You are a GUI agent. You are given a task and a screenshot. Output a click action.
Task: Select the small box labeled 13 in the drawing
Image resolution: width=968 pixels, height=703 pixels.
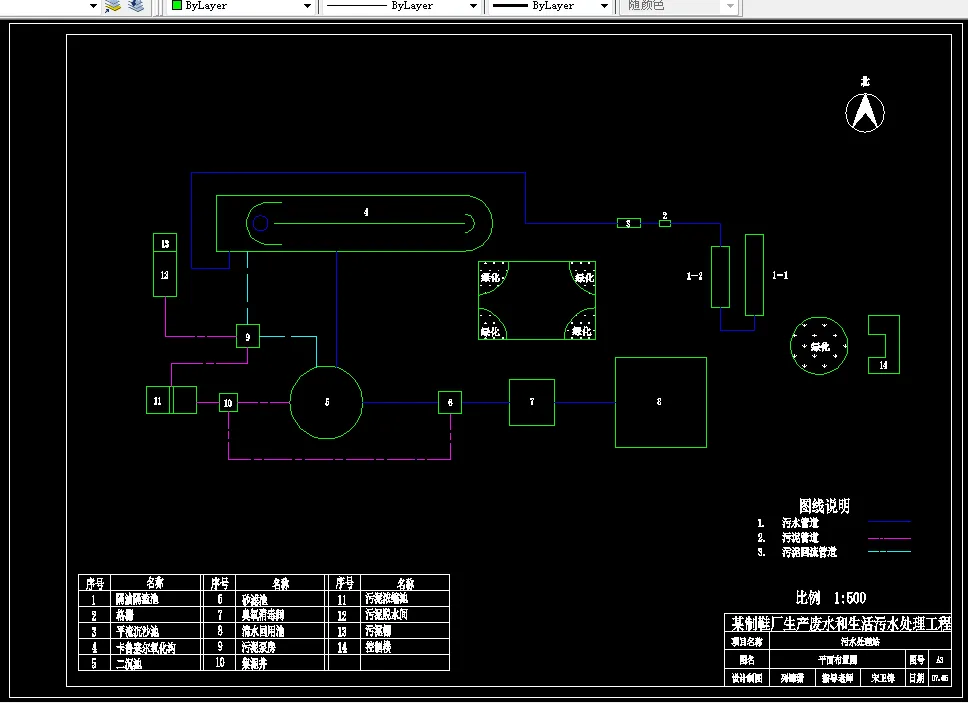[165, 243]
